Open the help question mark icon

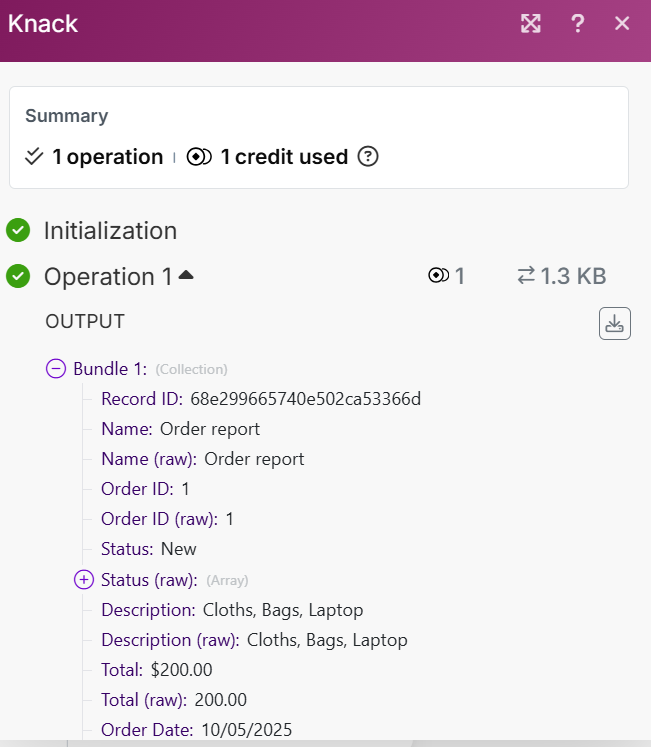[578, 24]
